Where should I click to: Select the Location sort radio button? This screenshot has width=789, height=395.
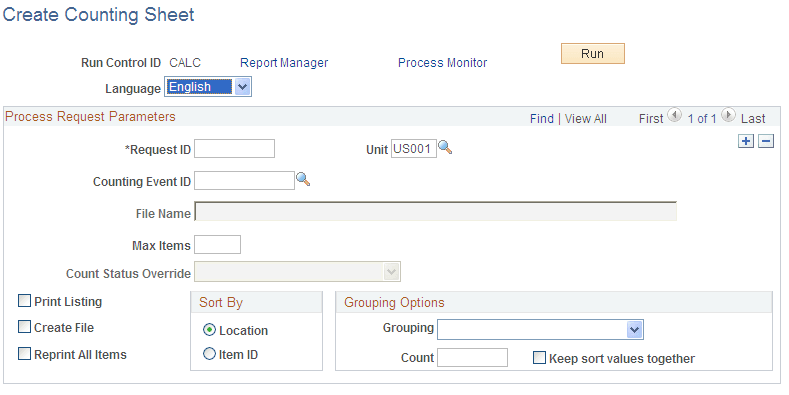(209, 330)
